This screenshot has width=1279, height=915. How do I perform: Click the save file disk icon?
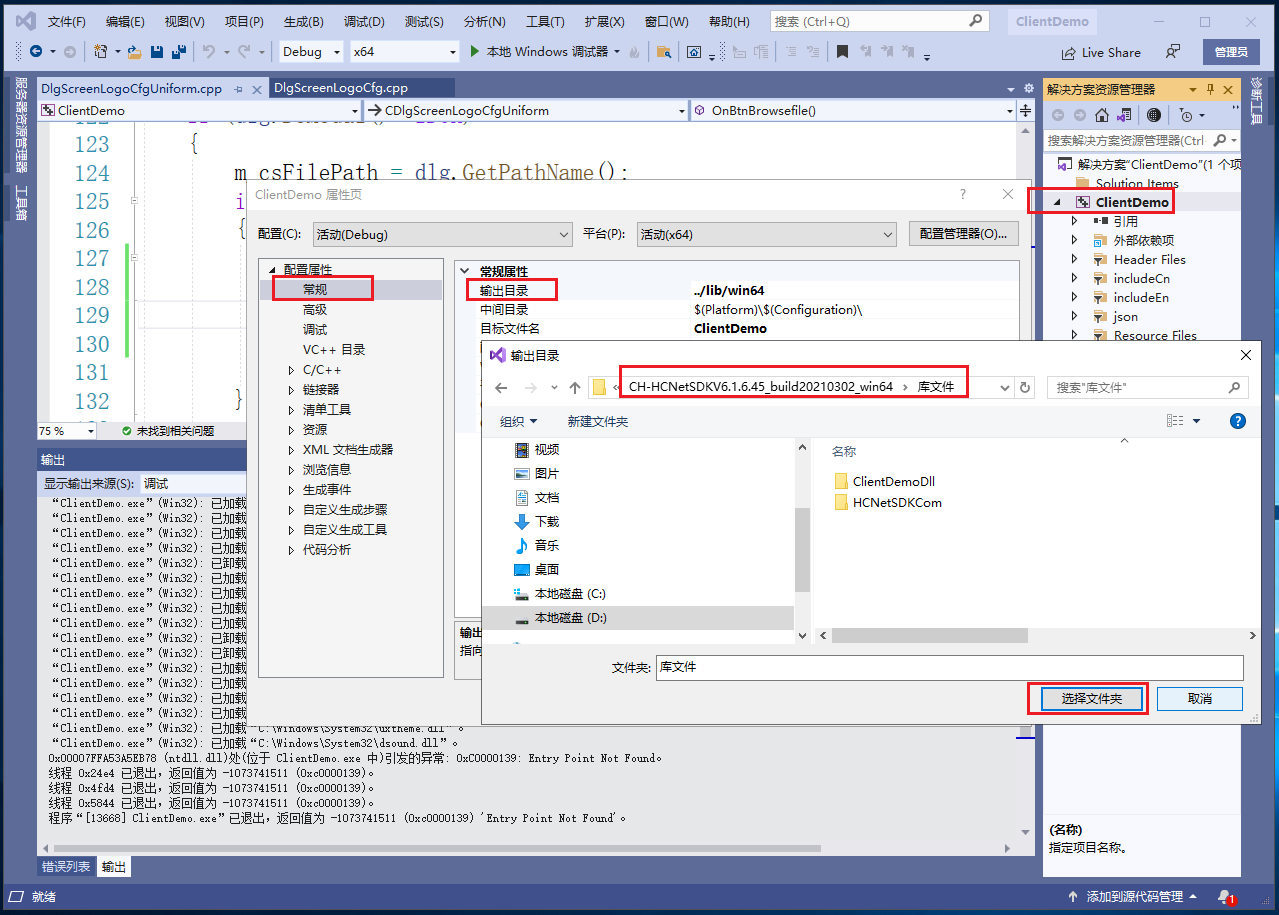[x=157, y=51]
